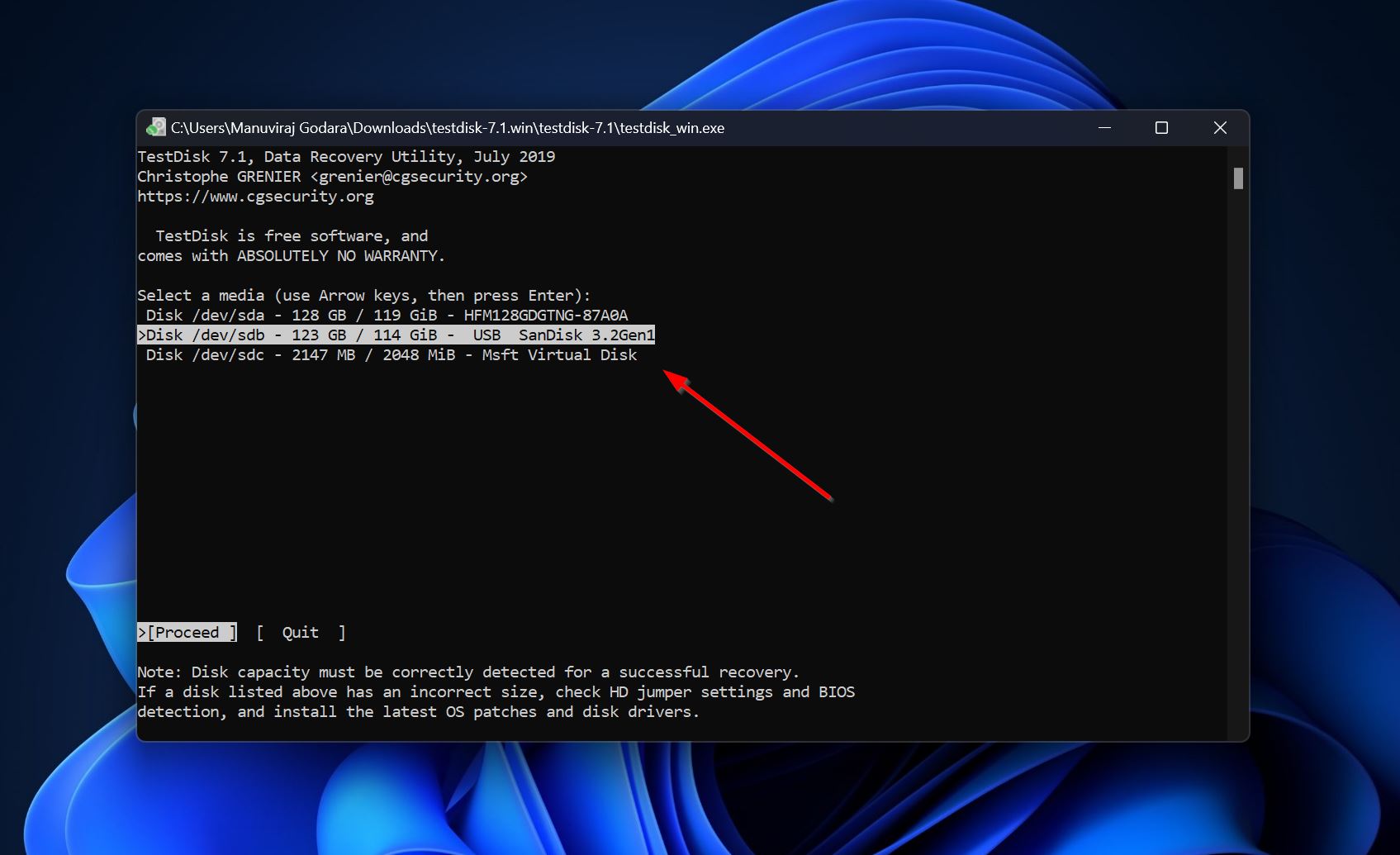Click the 'install the latest OS patches' line

[418, 712]
